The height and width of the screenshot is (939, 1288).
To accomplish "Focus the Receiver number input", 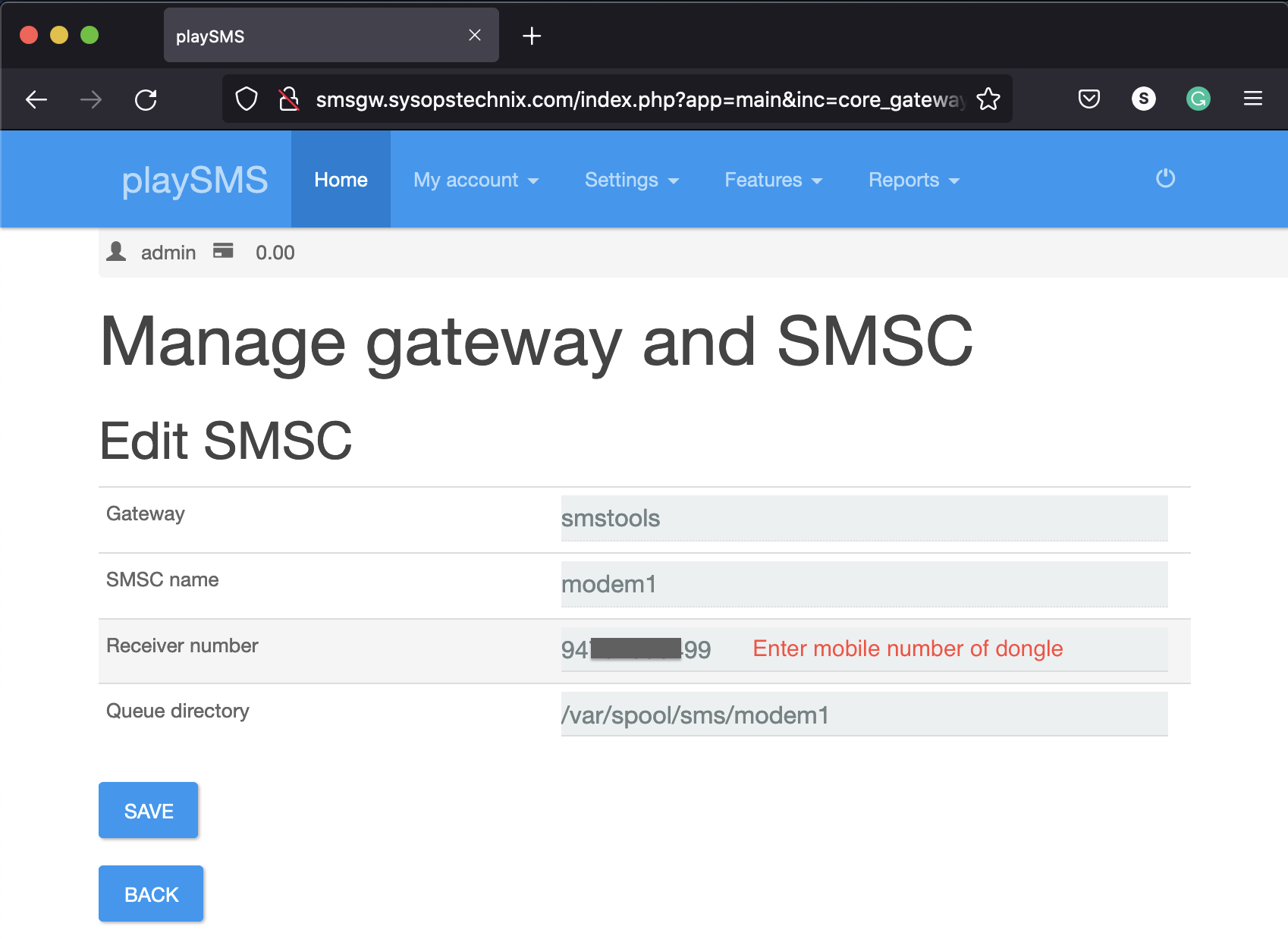I will coord(864,649).
